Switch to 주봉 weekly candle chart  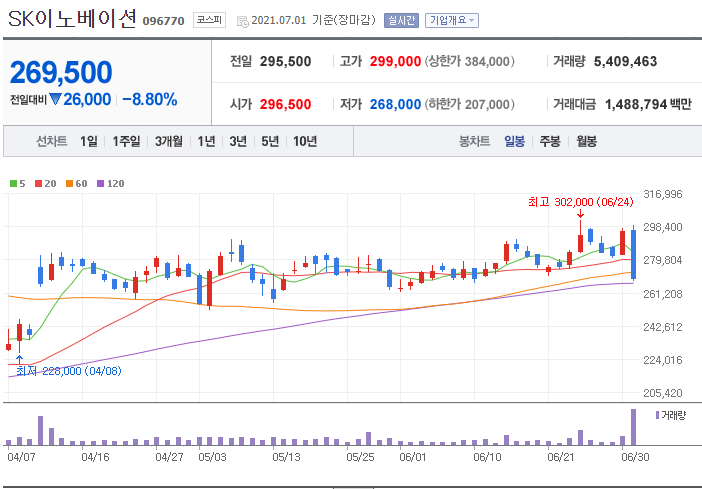click(550, 142)
